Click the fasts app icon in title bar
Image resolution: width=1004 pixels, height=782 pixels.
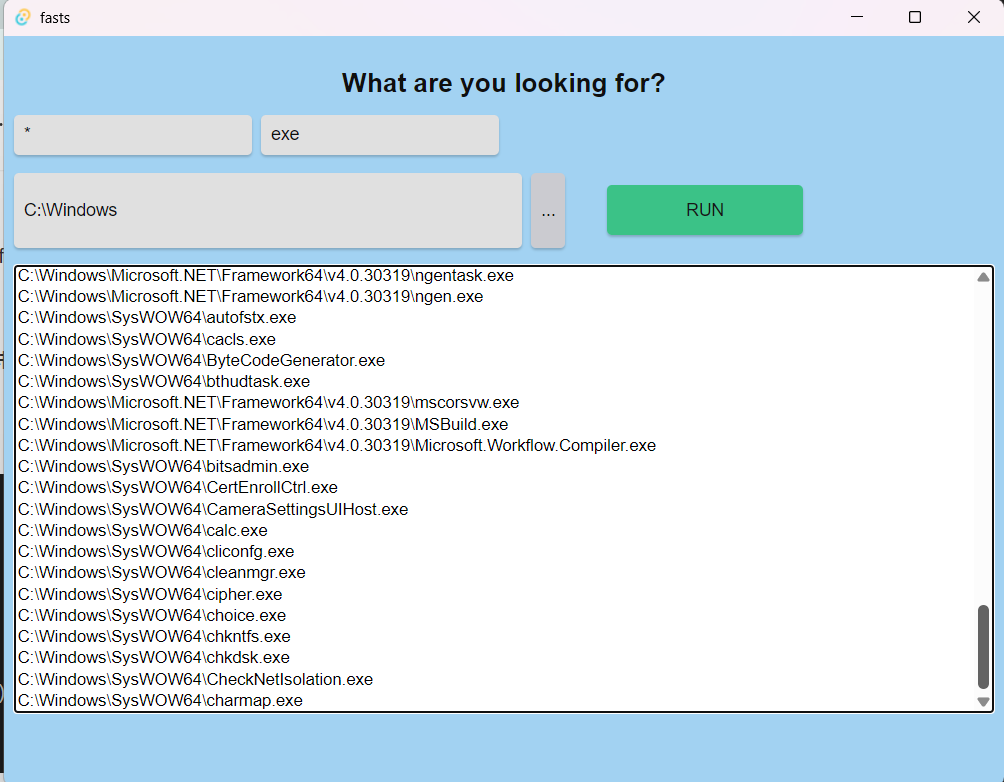click(x=23, y=17)
